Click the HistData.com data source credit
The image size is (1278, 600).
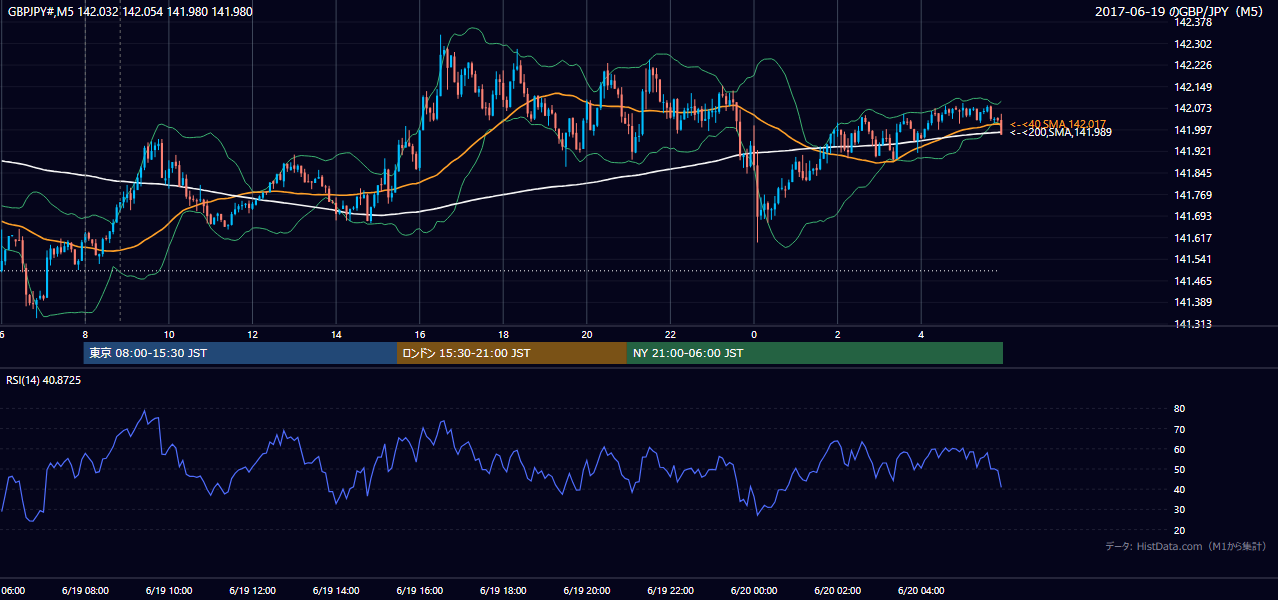[1186, 546]
